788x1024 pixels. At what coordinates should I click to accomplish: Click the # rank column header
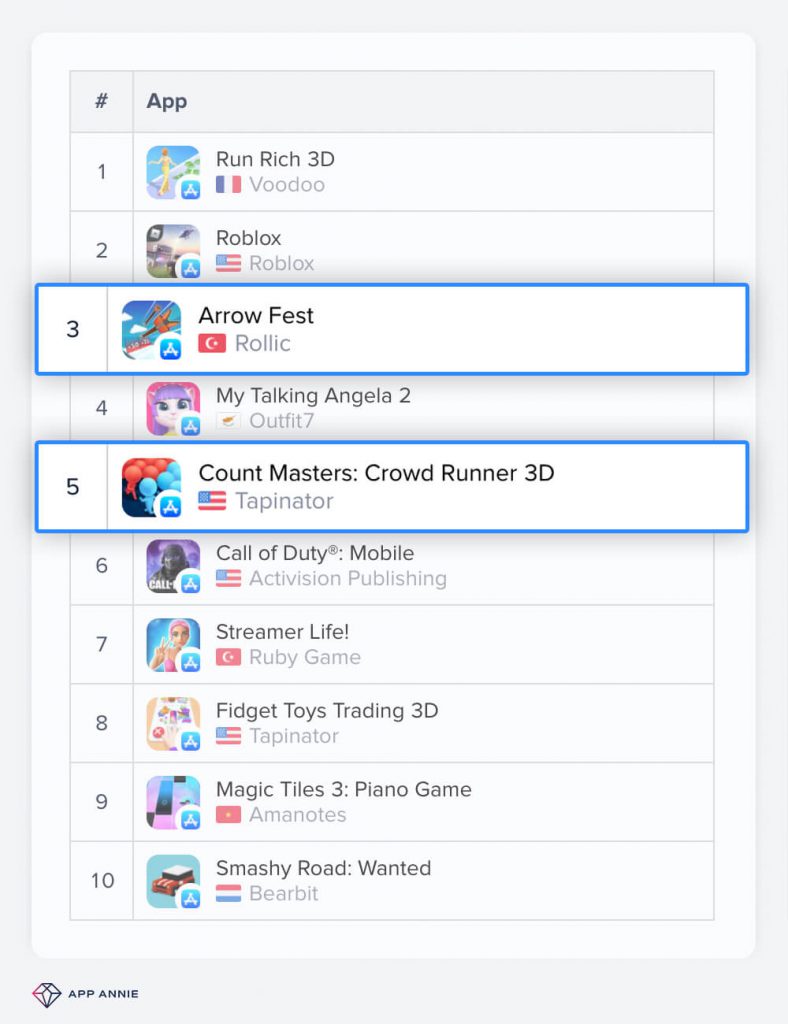point(101,101)
